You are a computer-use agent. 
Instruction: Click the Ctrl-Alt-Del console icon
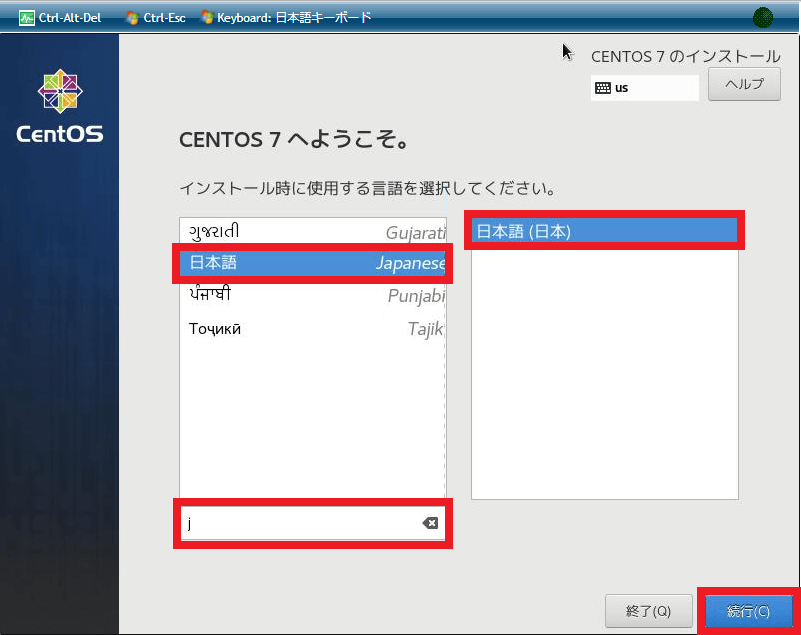[27, 18]
